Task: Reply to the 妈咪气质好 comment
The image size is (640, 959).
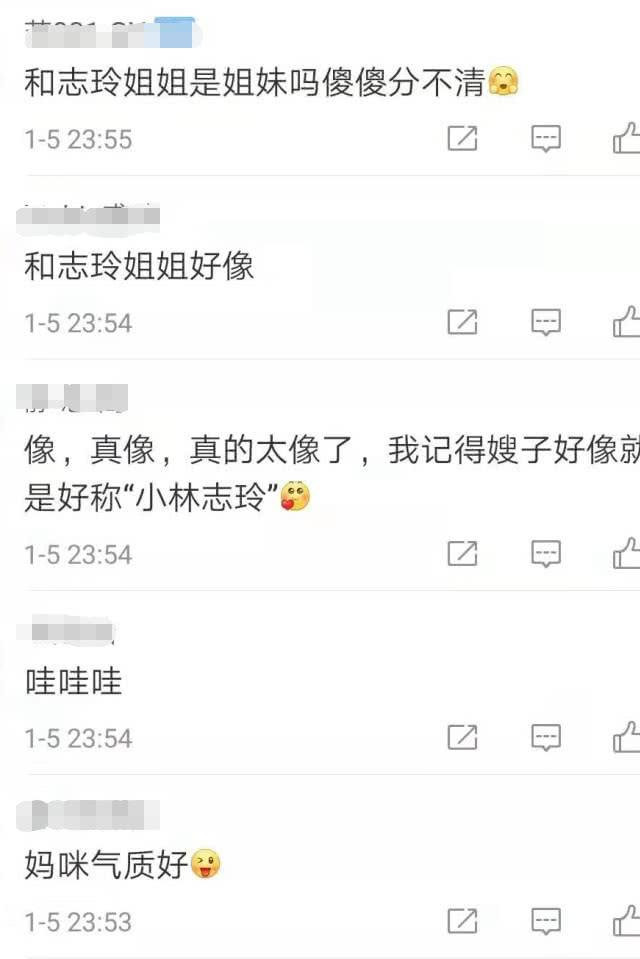Action: [x=546, y=920]
